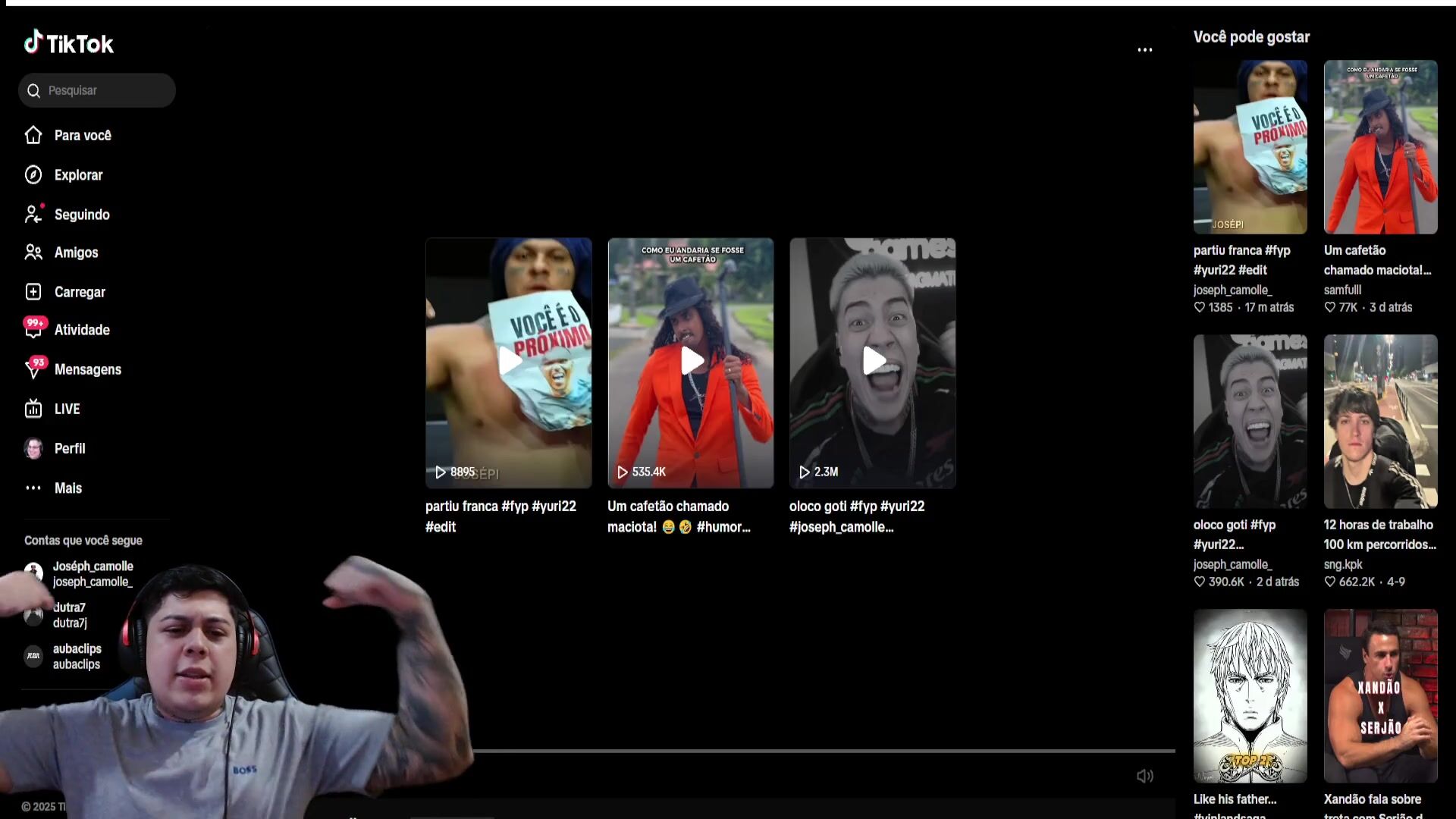Open sidebar title '12 horas de trabalho 100 km percorridos'
Image resolution: width=1456 pixels, height=819 pixels.
click(1380, 535)
